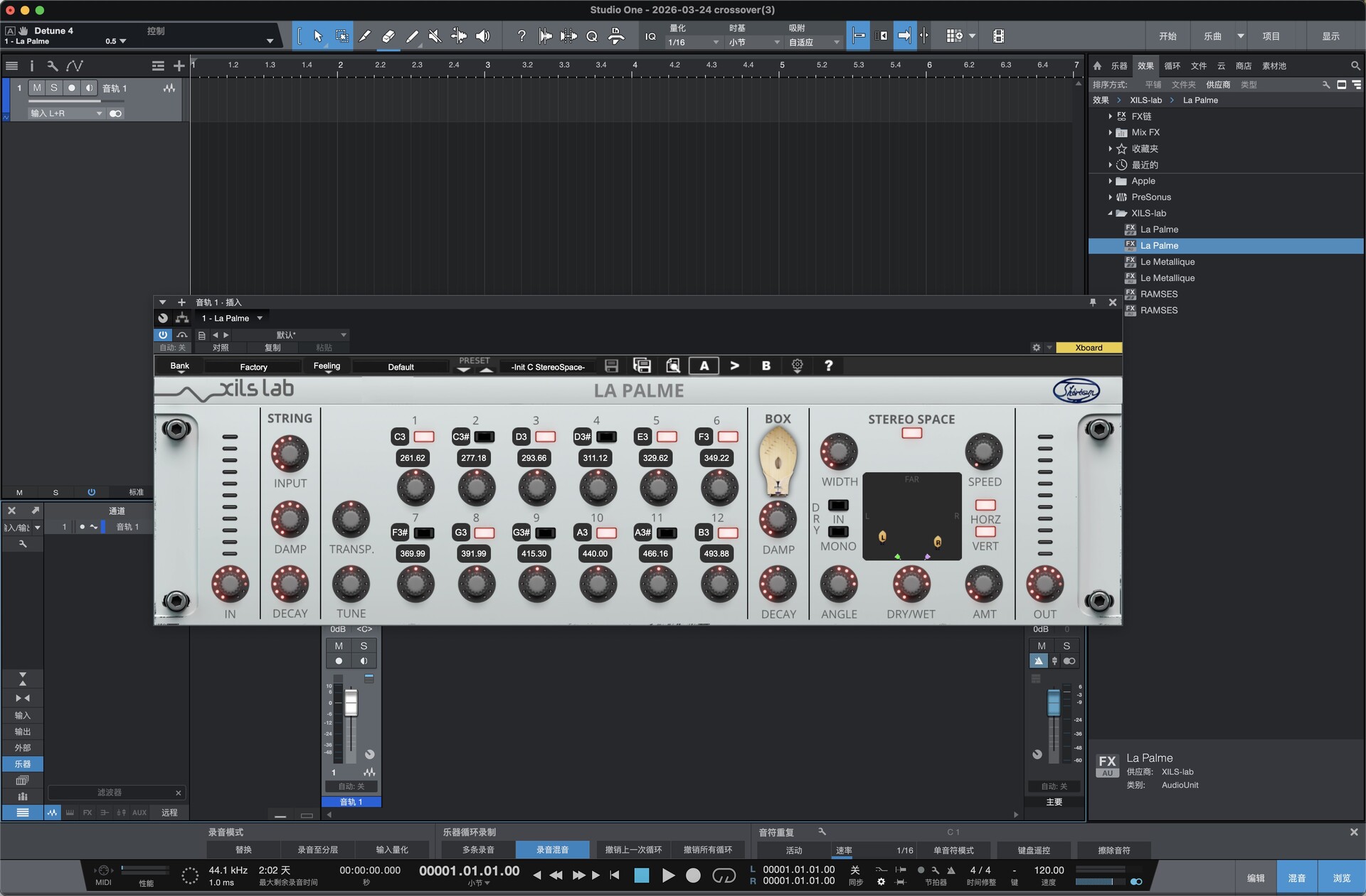Switch browser to 乐器 tab
The width and height of the screenshot is (1366, 896).
tap(1119, 65)
